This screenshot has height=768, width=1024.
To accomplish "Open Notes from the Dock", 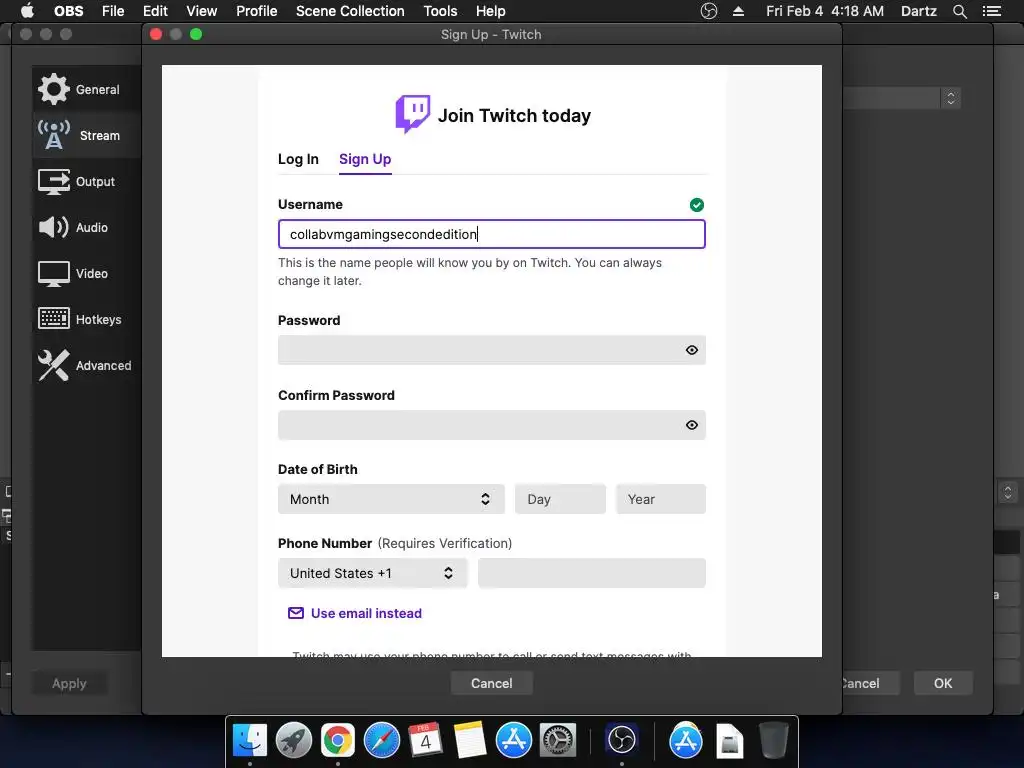I will [x=470, y=741].
